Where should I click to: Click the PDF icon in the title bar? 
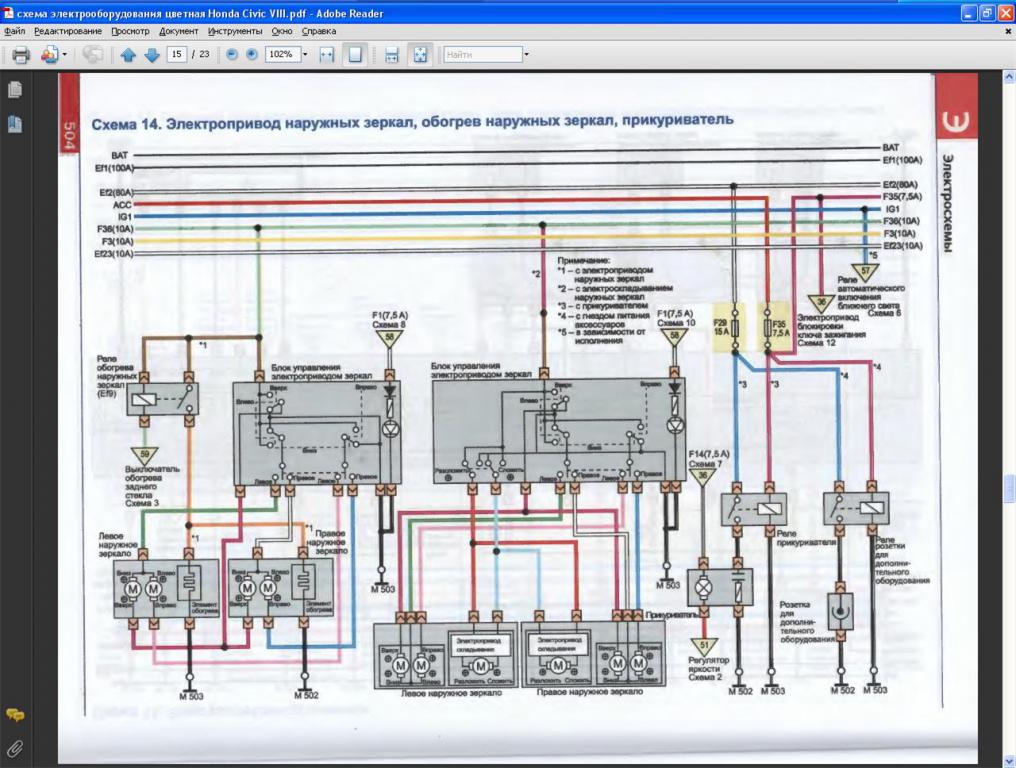click(x=8, y=13)
